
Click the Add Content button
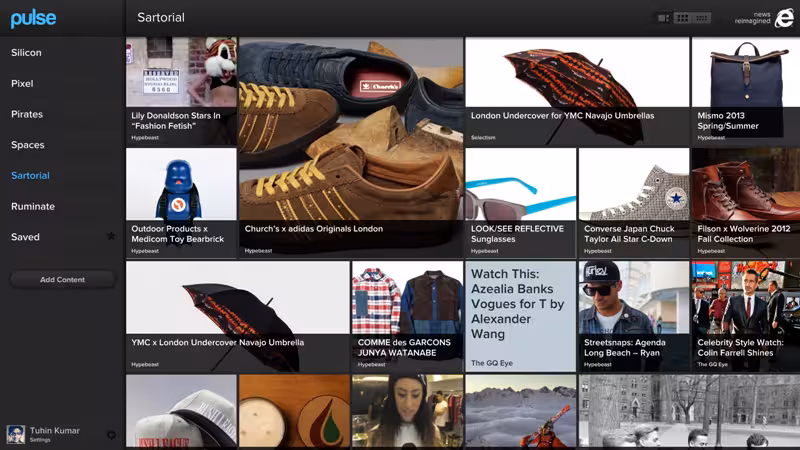pos(63,280)
